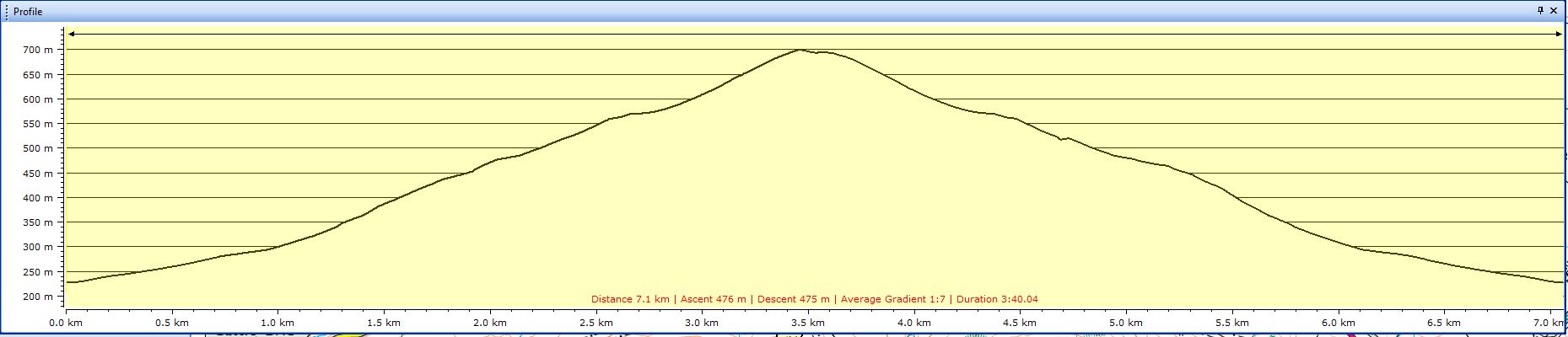Click the 700 m elevation axis label

tap(37, 50)
